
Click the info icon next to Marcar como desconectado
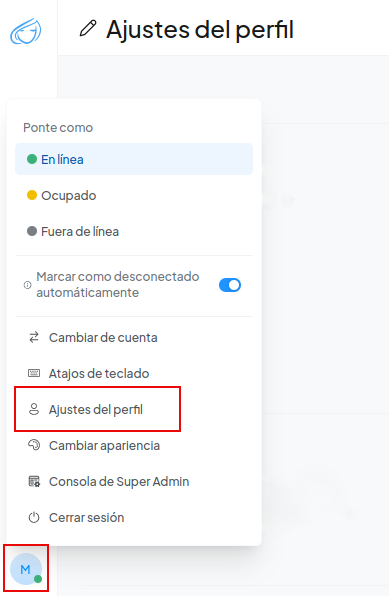coord(27,285)
